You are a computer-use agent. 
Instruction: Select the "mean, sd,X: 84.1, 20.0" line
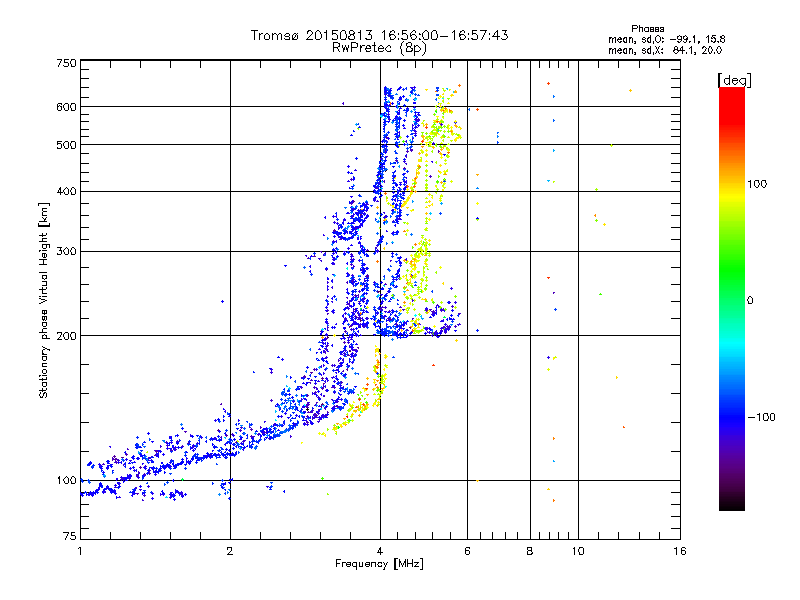pos(665,50)
